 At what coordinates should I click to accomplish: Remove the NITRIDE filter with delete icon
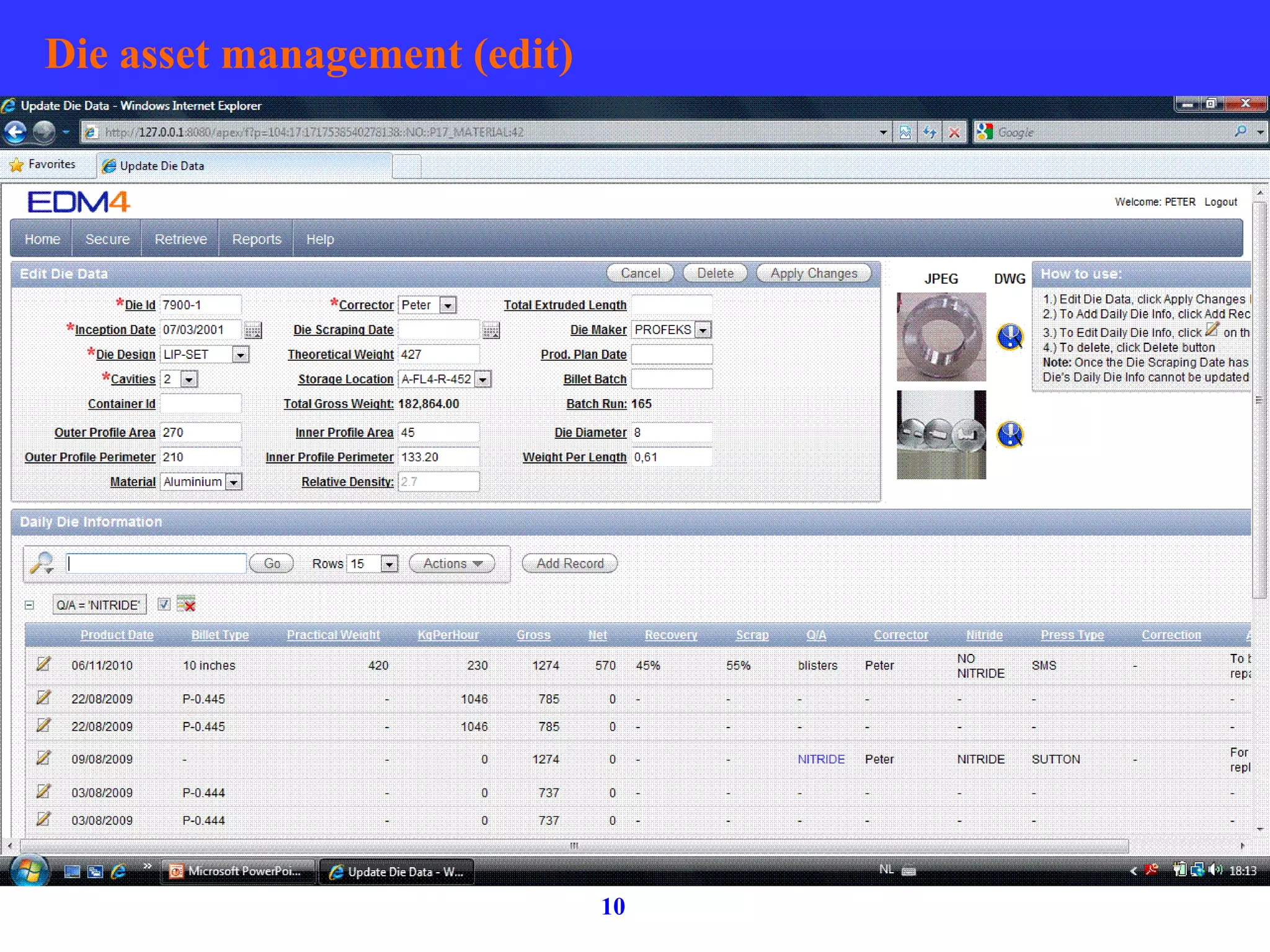pos(186,604)
